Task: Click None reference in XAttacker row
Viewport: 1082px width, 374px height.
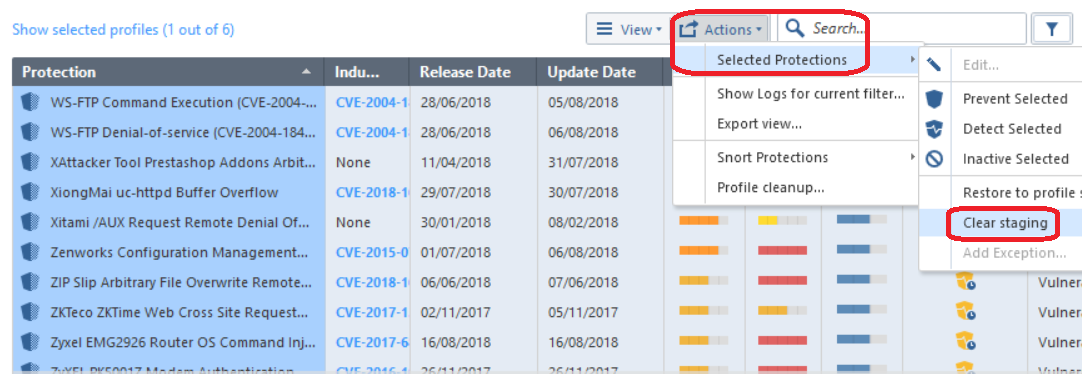Action: (x=353, y=163)
